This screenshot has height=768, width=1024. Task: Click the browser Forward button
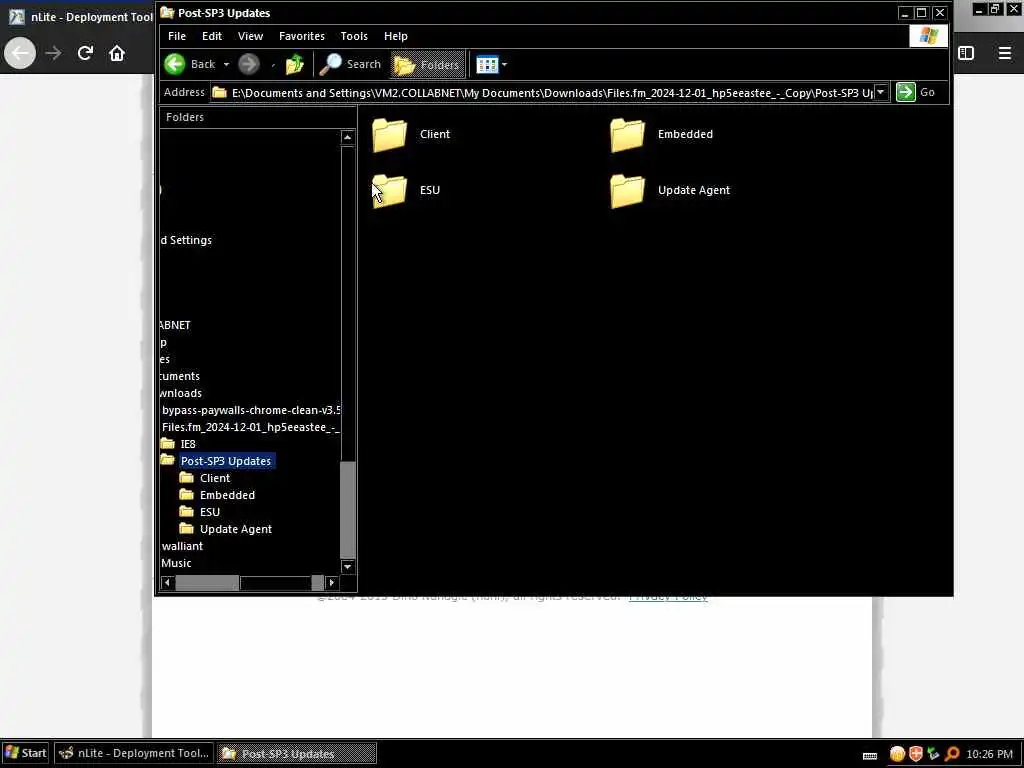[54, 53]
